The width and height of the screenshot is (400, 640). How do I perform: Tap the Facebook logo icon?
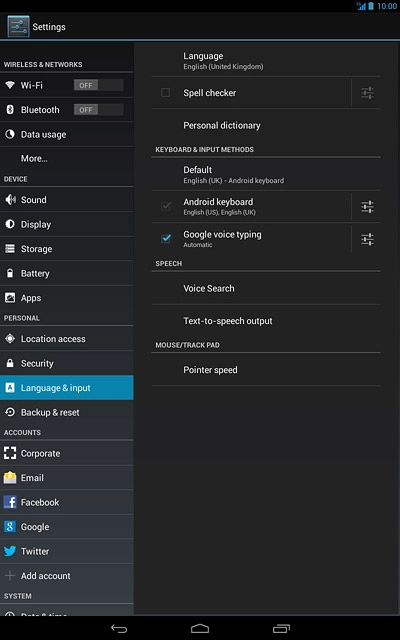[10, 502]
